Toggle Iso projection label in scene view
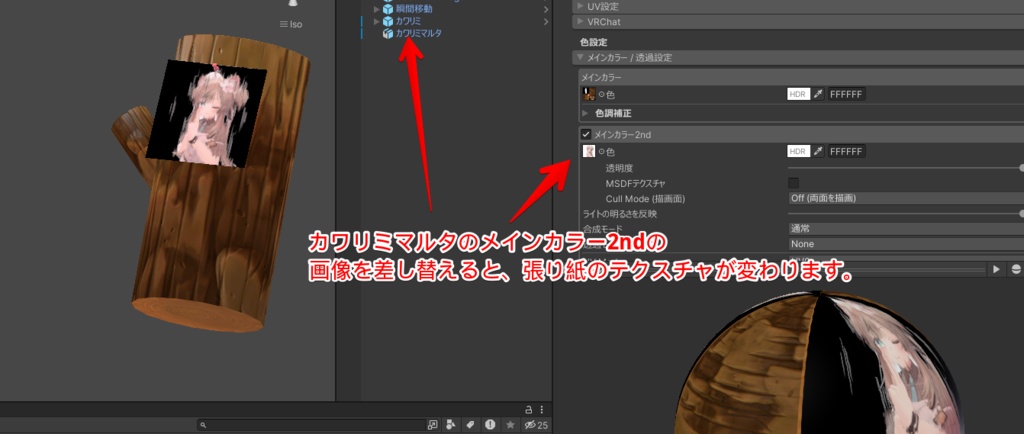Viewport: 1024px width, 434px height. click(296, 24)
